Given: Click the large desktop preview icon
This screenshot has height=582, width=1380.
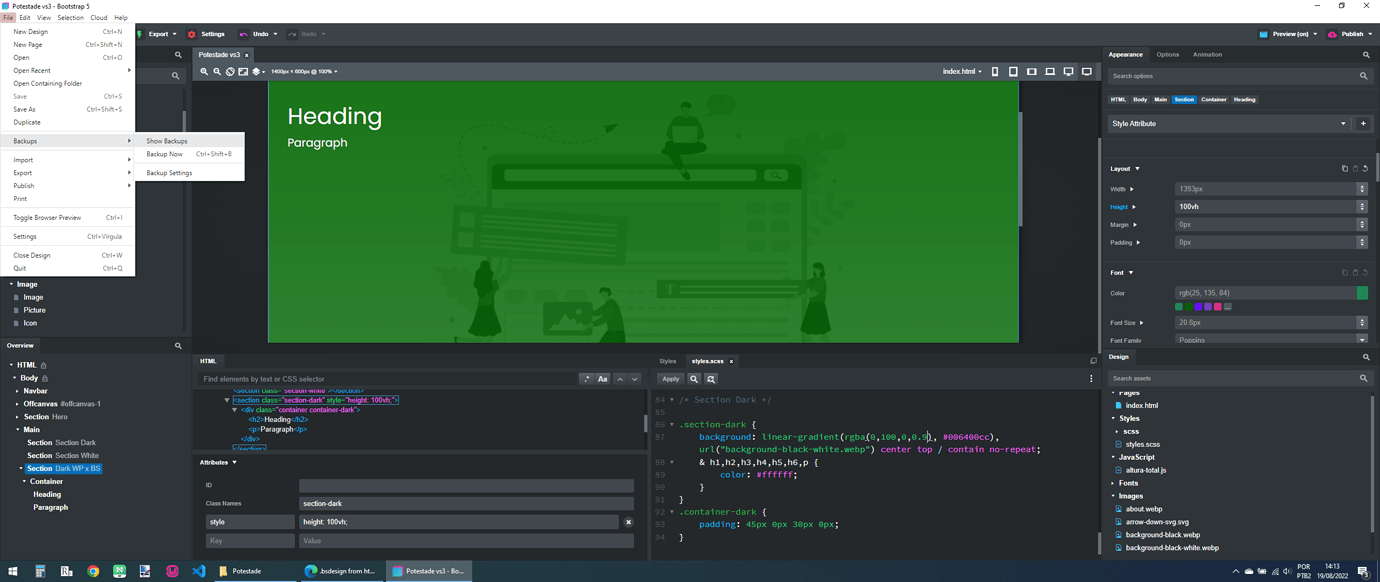Looking at the screenshot, I should pos(1087,71).
